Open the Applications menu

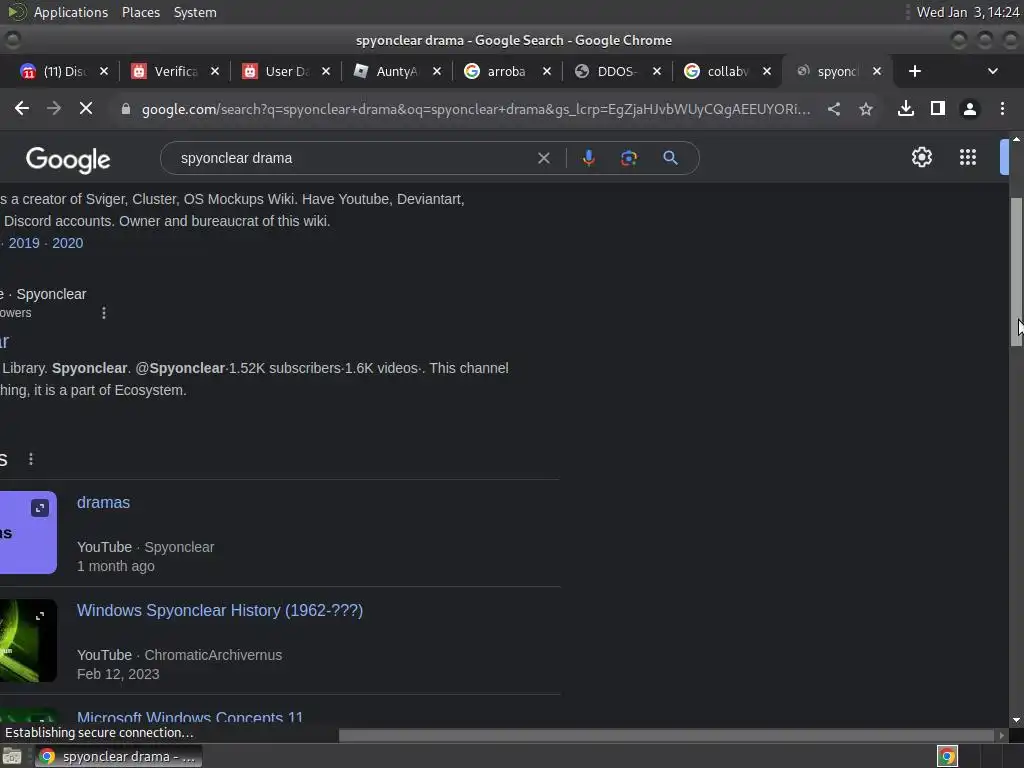coord(71,12)
